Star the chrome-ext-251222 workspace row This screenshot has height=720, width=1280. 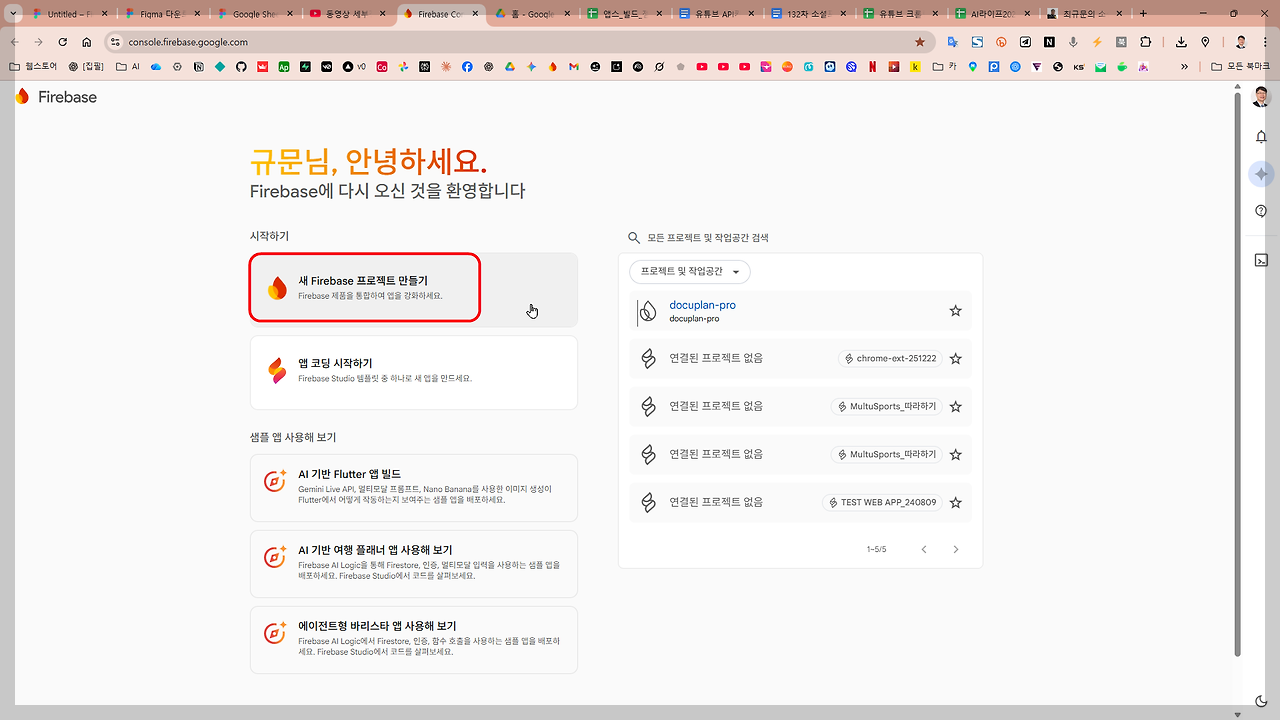[x=955, y=358]
